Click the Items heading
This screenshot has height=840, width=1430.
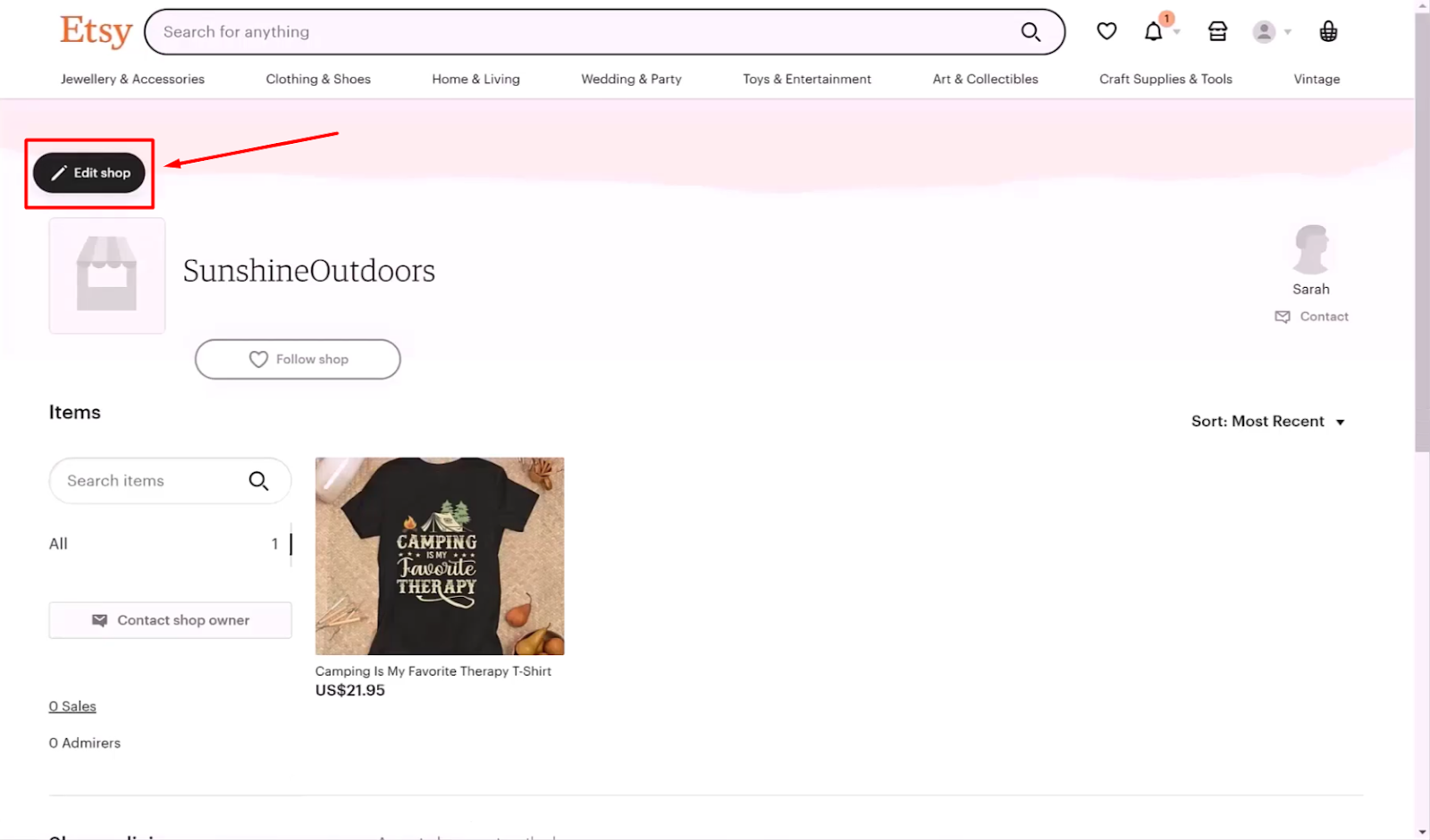click(75, 412)
